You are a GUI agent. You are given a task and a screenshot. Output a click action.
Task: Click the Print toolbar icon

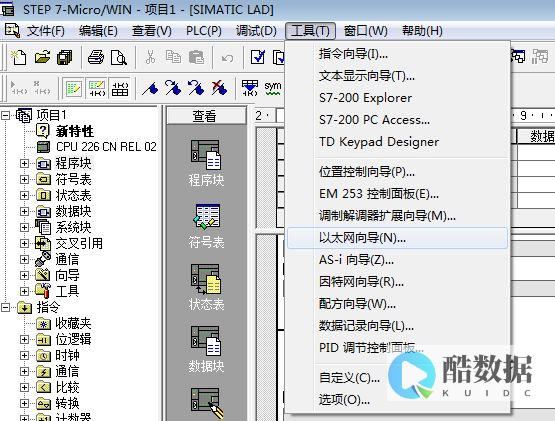[x=96, y=57]
